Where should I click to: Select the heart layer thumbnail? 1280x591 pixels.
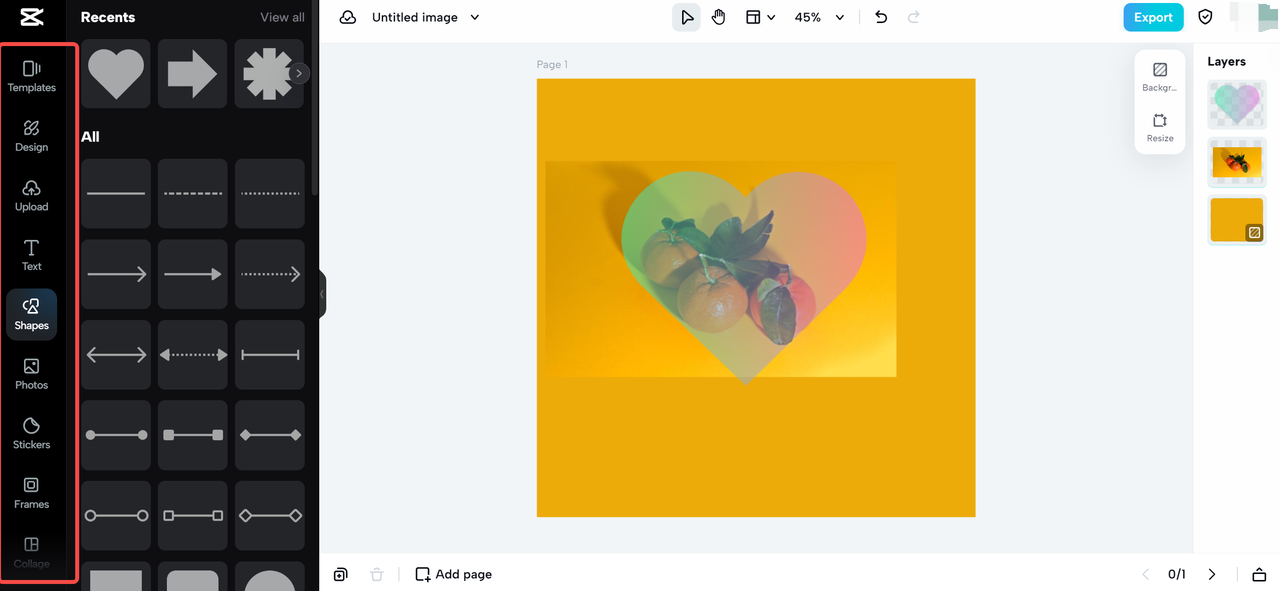[1237, 104]
